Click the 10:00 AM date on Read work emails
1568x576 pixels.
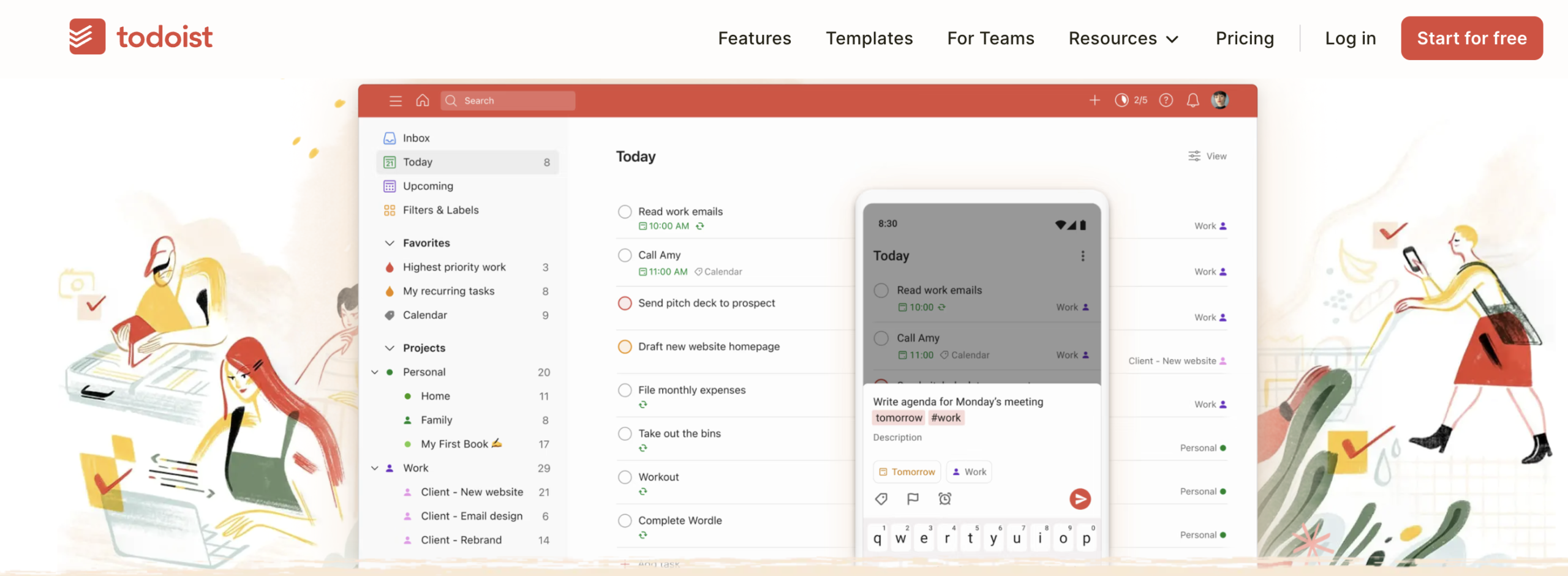[x=664, y=226]
